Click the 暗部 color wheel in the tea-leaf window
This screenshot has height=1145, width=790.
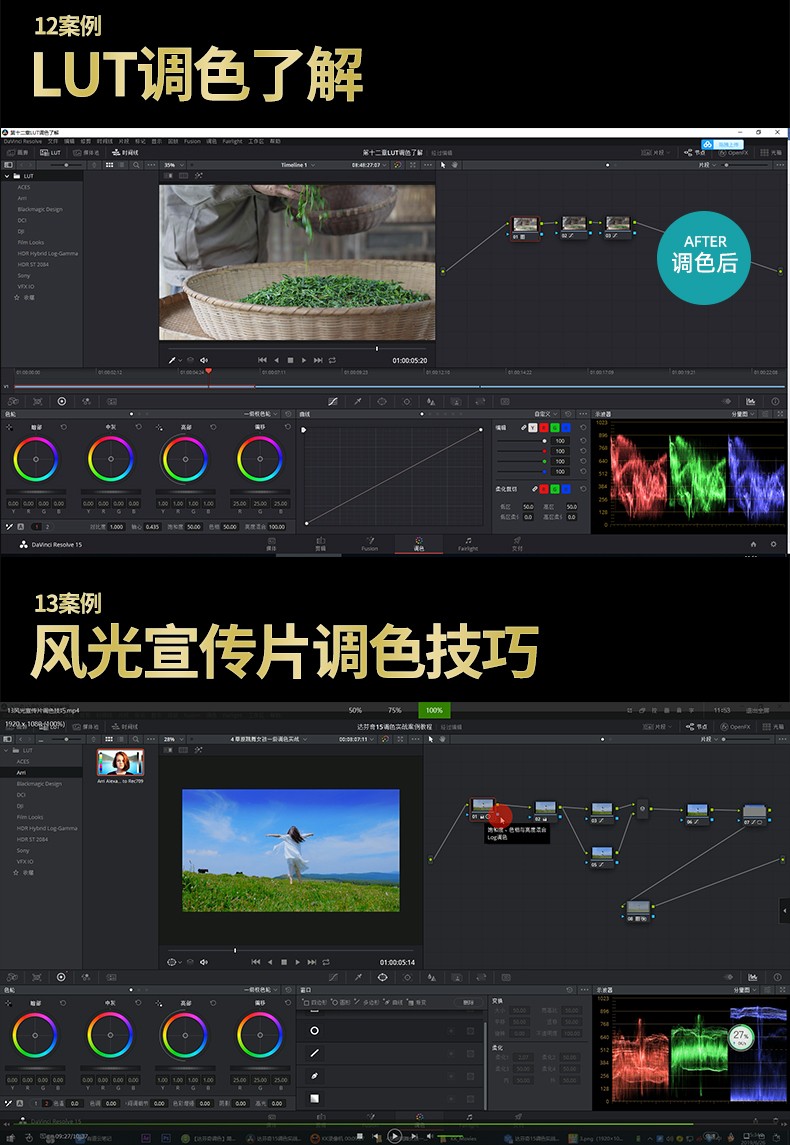(36, 460)
